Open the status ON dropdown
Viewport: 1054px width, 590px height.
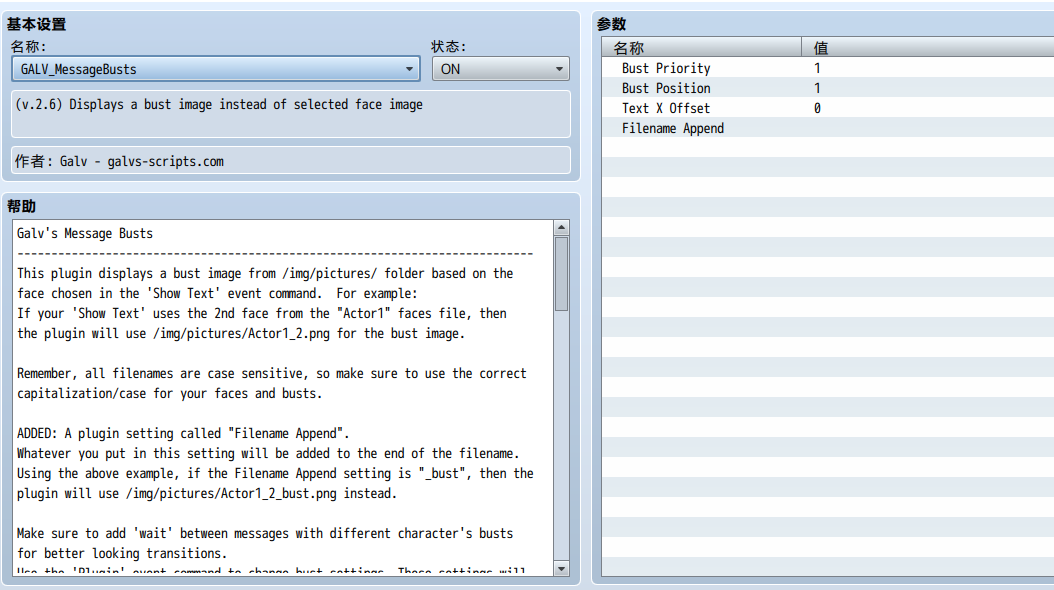point(501,69)
